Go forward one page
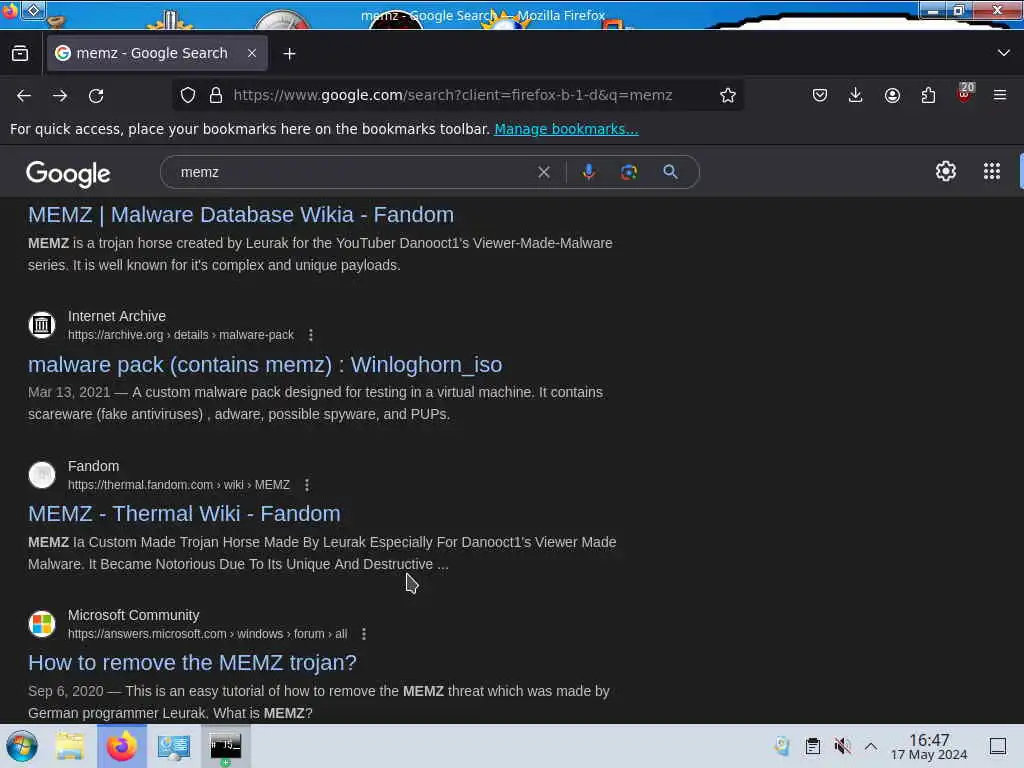 tap(60, 95)
